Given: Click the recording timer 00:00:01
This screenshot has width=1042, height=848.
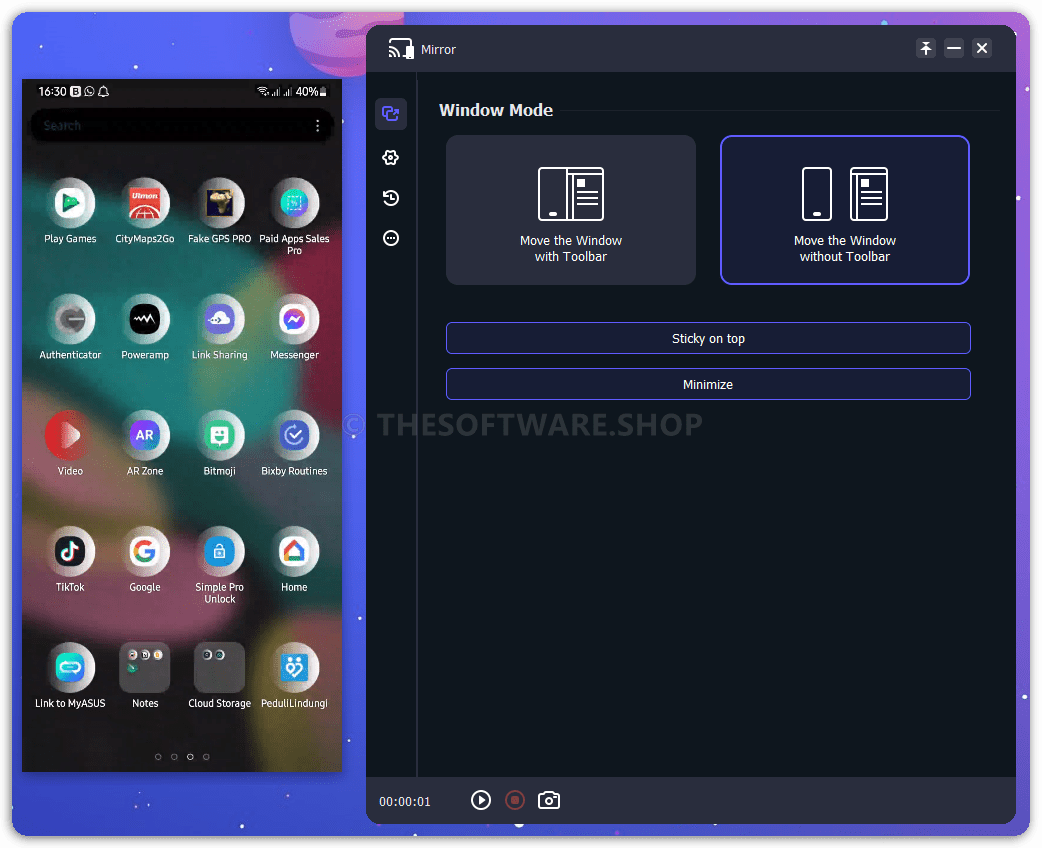Looking at the screenshot, I should (x=405, y=801).
